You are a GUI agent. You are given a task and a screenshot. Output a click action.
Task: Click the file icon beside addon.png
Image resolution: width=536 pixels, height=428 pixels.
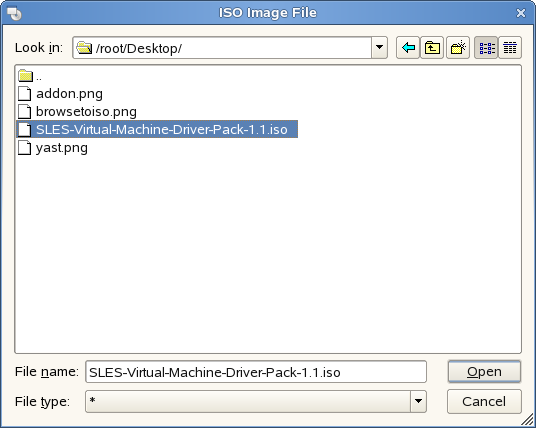(25, 94)
